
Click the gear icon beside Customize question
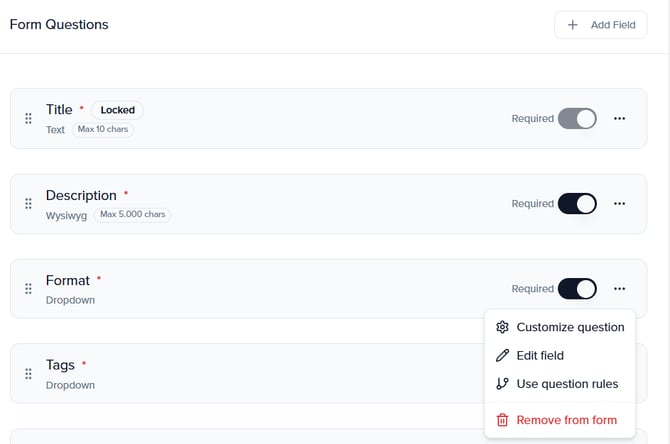click(x=502, y=327)
